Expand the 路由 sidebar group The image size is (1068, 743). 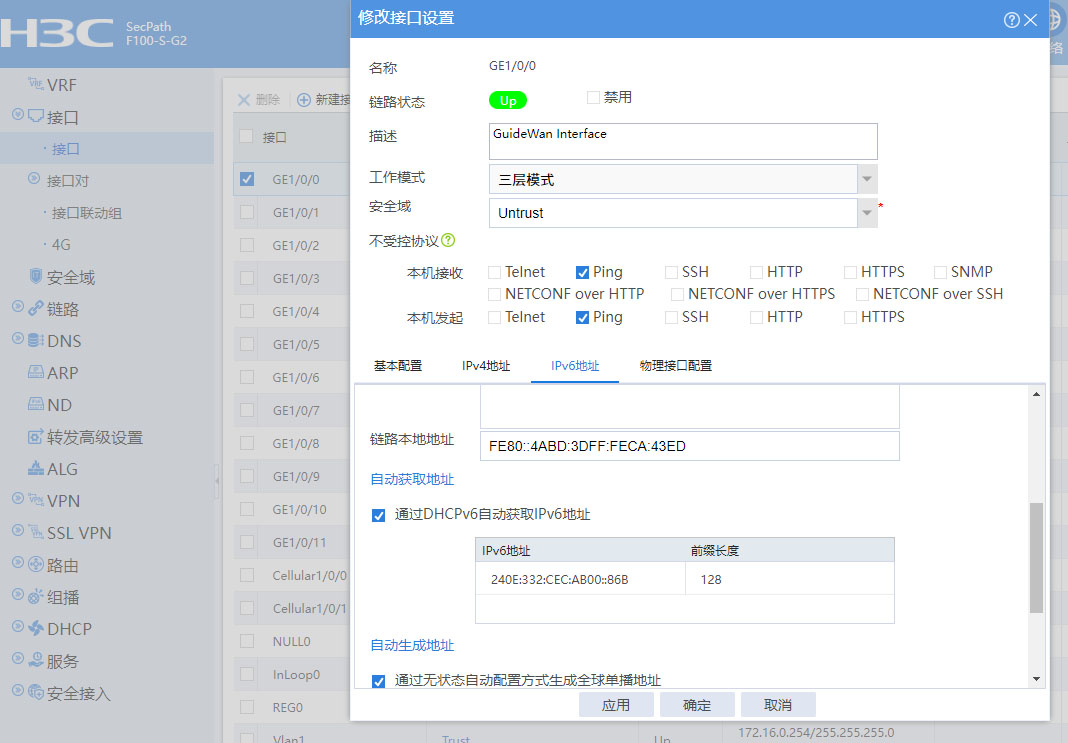click(x=18, y=563)
